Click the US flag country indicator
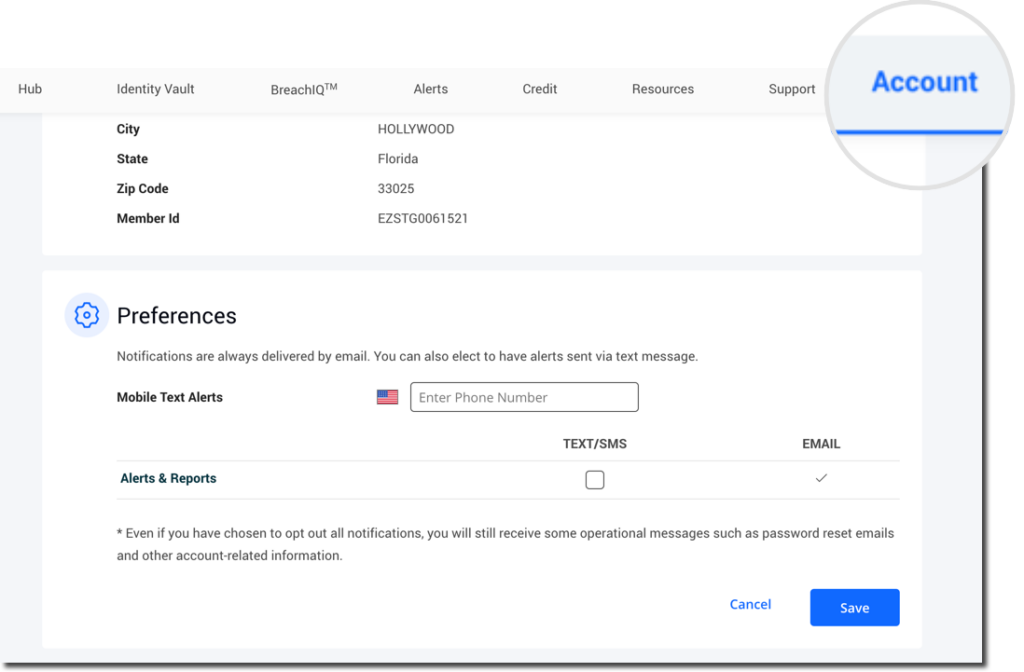Viewport: 1024px width, 672px height. click(387, 396)
